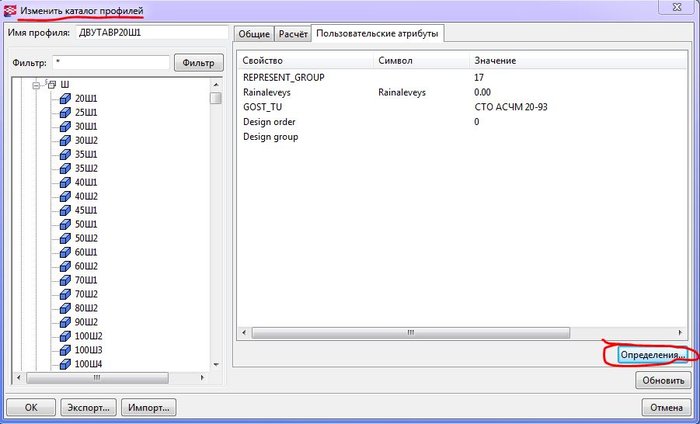Click the tree scroll down arrow
This screenshot has height=424, width=700.
pyautogui.click(x=216, y=365)
